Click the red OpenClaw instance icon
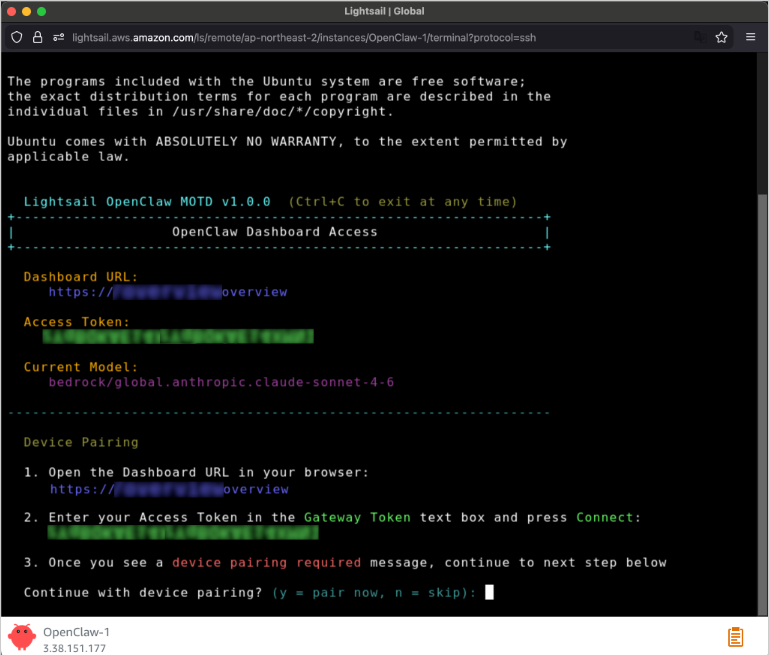This screenshot has height=655, width=769. pyautogui.click(x=21, y=637)
